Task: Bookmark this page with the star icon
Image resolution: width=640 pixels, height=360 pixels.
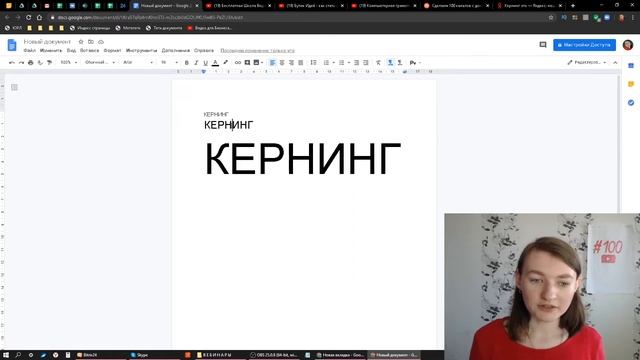Action: pos(551,18)
